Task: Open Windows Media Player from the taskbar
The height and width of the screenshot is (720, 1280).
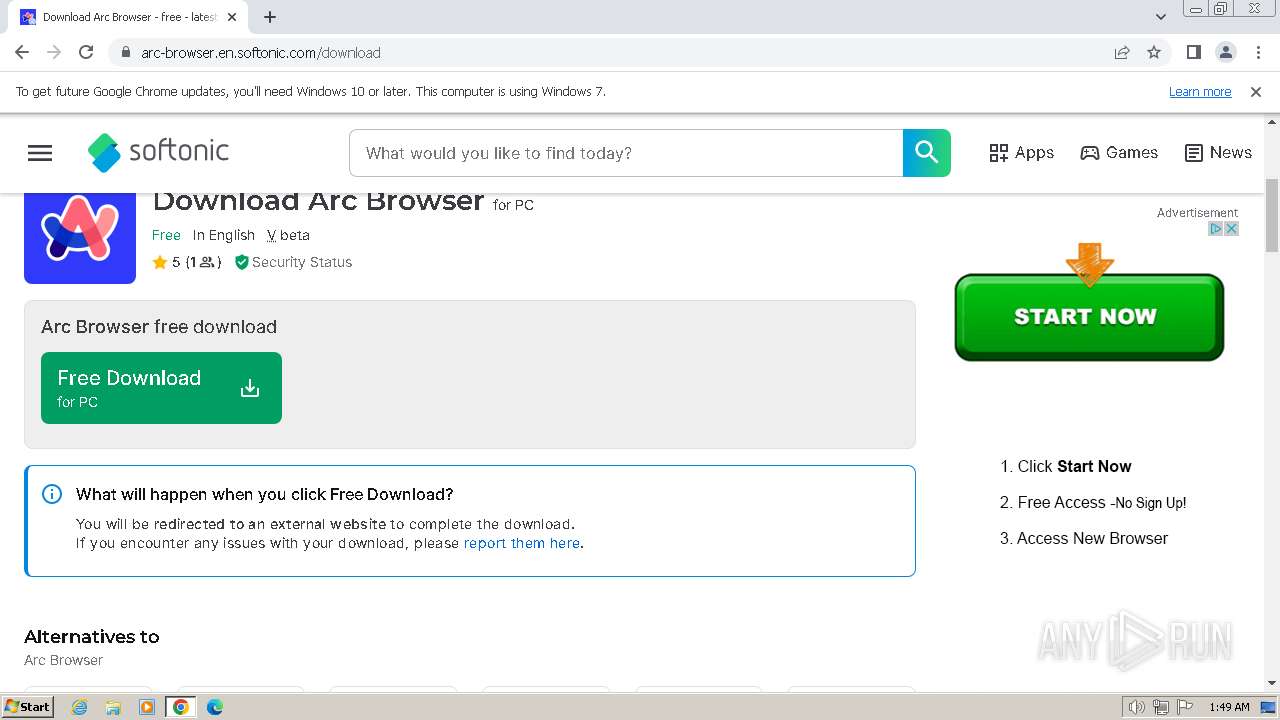Action: pyautogui.click(x=147, y=707)
